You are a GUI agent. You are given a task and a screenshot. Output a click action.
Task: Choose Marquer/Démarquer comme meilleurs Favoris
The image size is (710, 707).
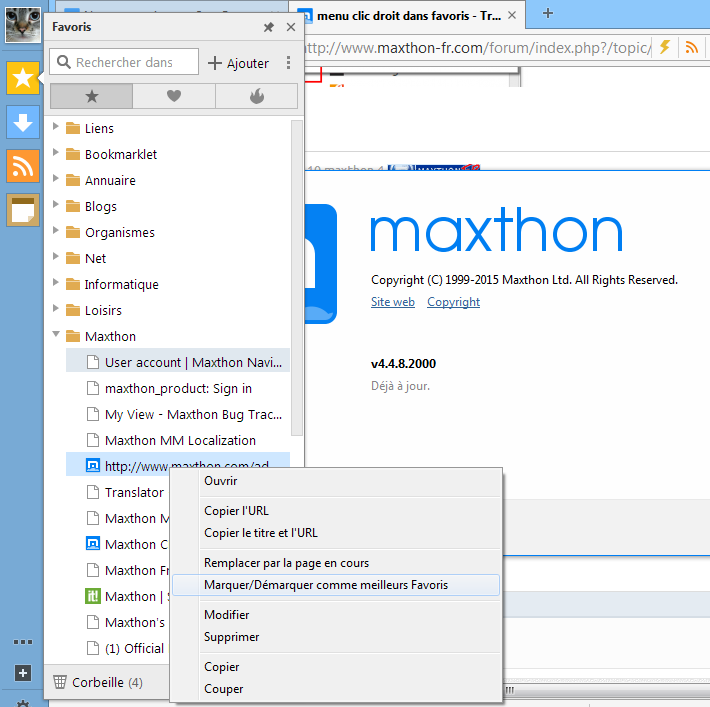point(336,585)
